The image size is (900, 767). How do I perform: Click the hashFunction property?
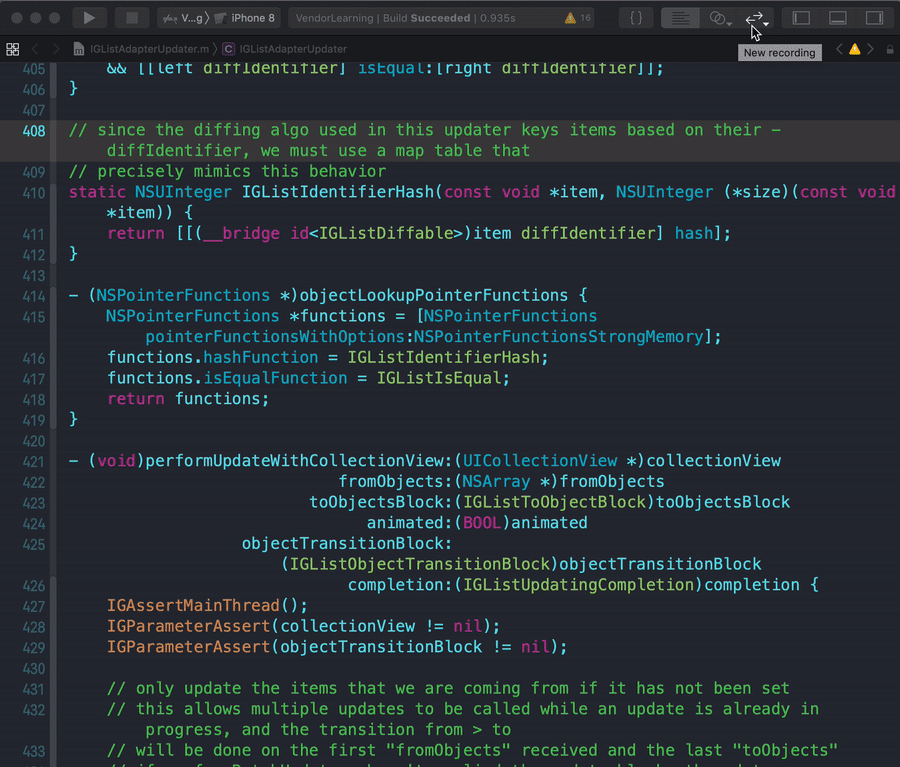261,357
